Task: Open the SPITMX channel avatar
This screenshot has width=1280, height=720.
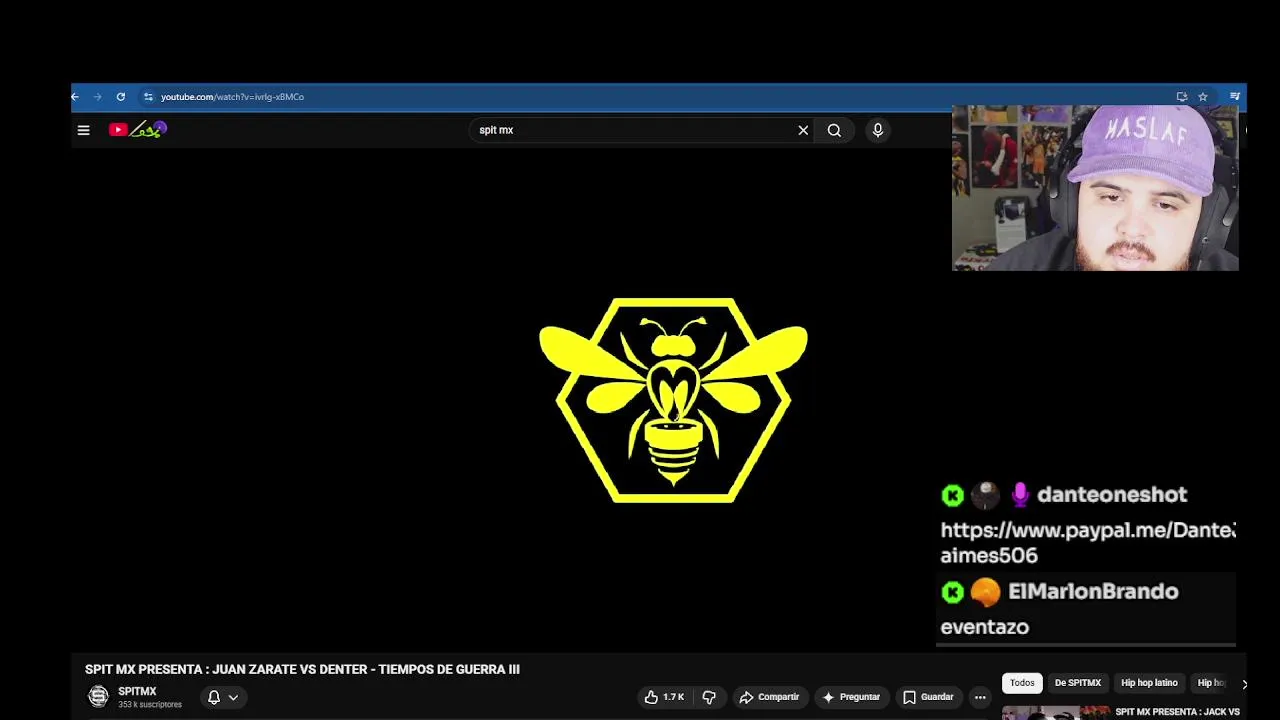Action: point(98,696)
